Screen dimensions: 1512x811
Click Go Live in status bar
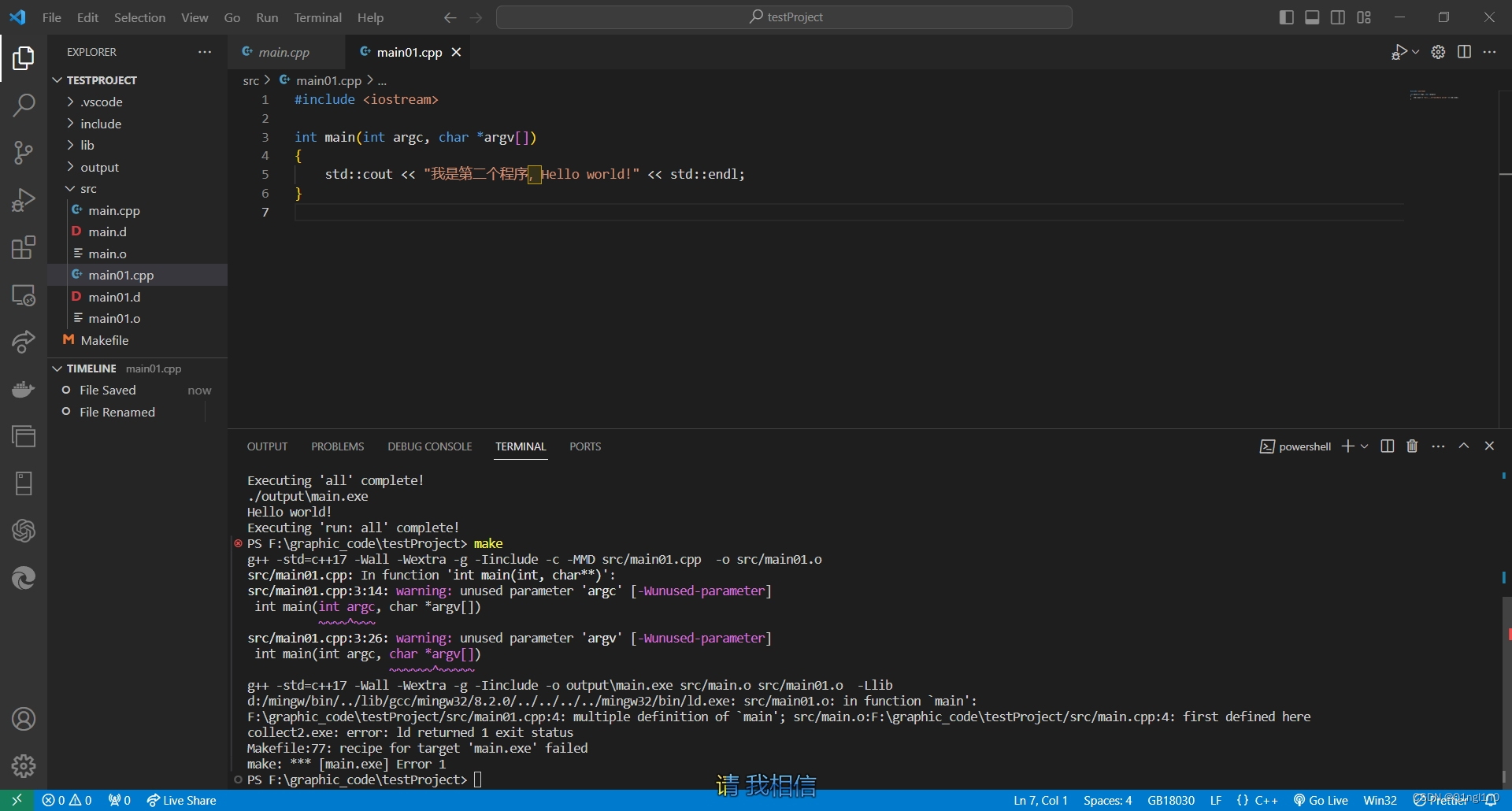pyautogui.click(x=1321, y=800)
